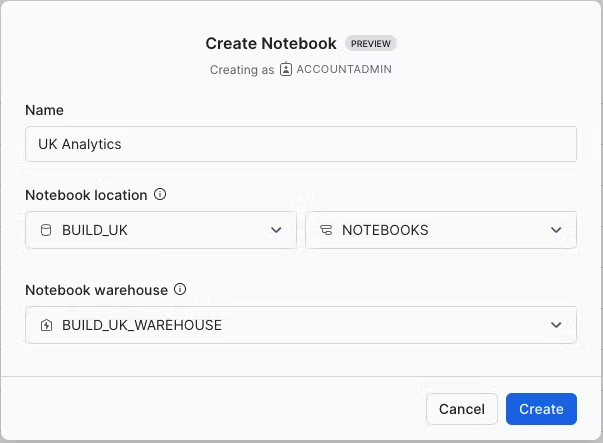Expand the BUILD_UK_WAREHOUSE chevron

tap(556, 325)
